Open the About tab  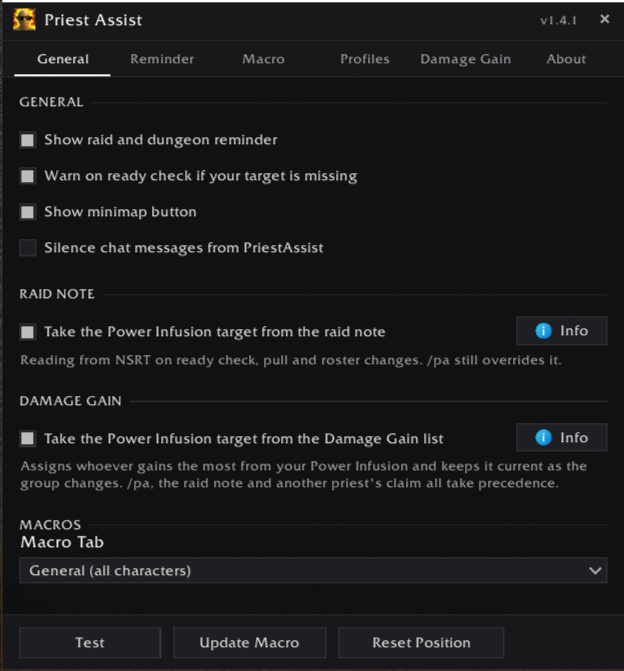pos(566,59)
